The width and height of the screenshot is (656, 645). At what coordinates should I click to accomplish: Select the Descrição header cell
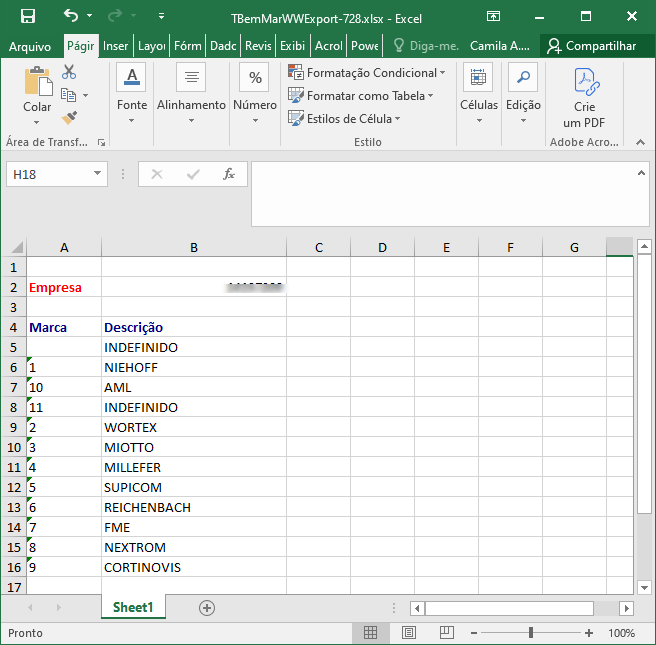[x=194, y=327]
